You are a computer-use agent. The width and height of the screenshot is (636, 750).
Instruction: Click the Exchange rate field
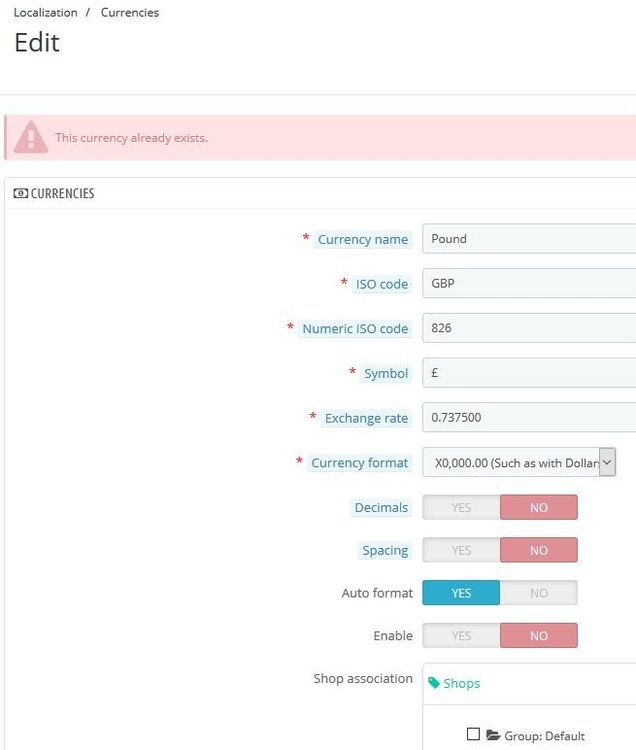(529, 417)
